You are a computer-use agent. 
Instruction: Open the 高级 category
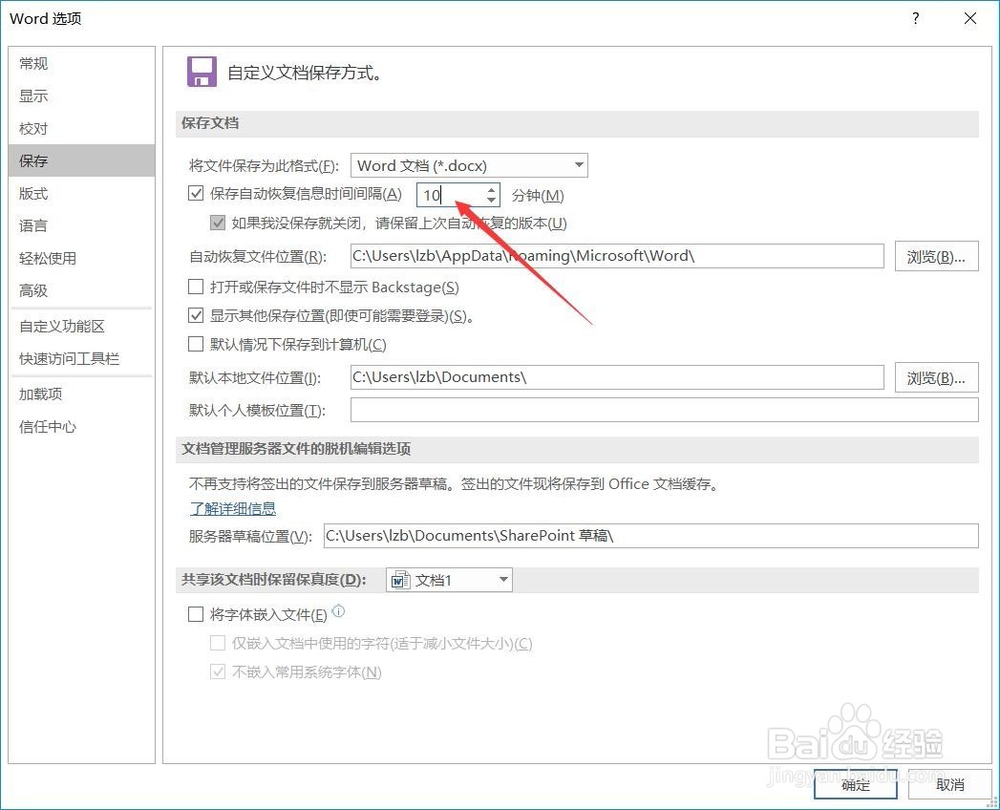point(82,291)
